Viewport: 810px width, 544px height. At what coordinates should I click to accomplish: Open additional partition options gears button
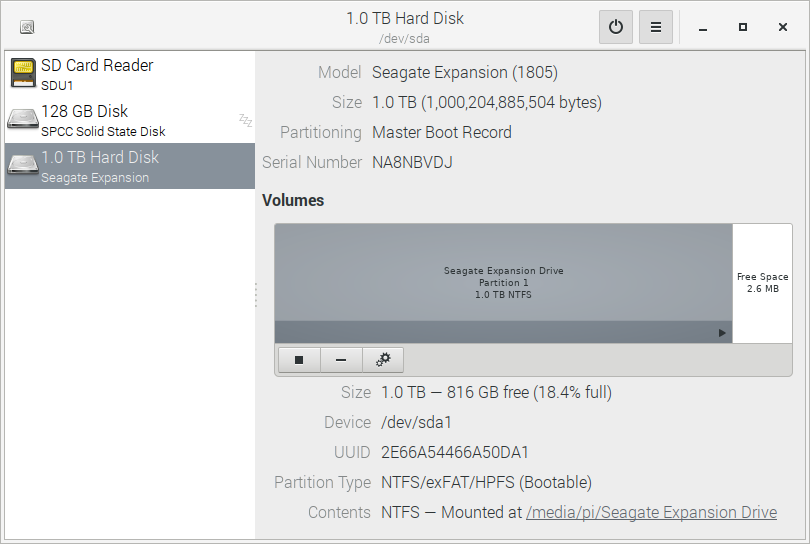click(x=383, y=360)
